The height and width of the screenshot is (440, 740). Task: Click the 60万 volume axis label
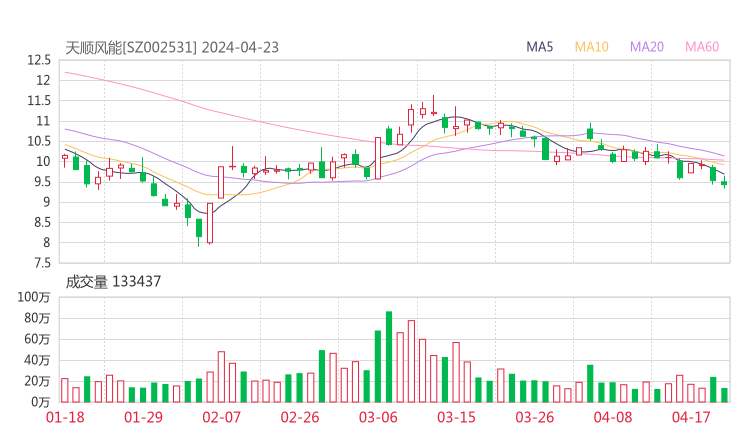click(37, 339)
